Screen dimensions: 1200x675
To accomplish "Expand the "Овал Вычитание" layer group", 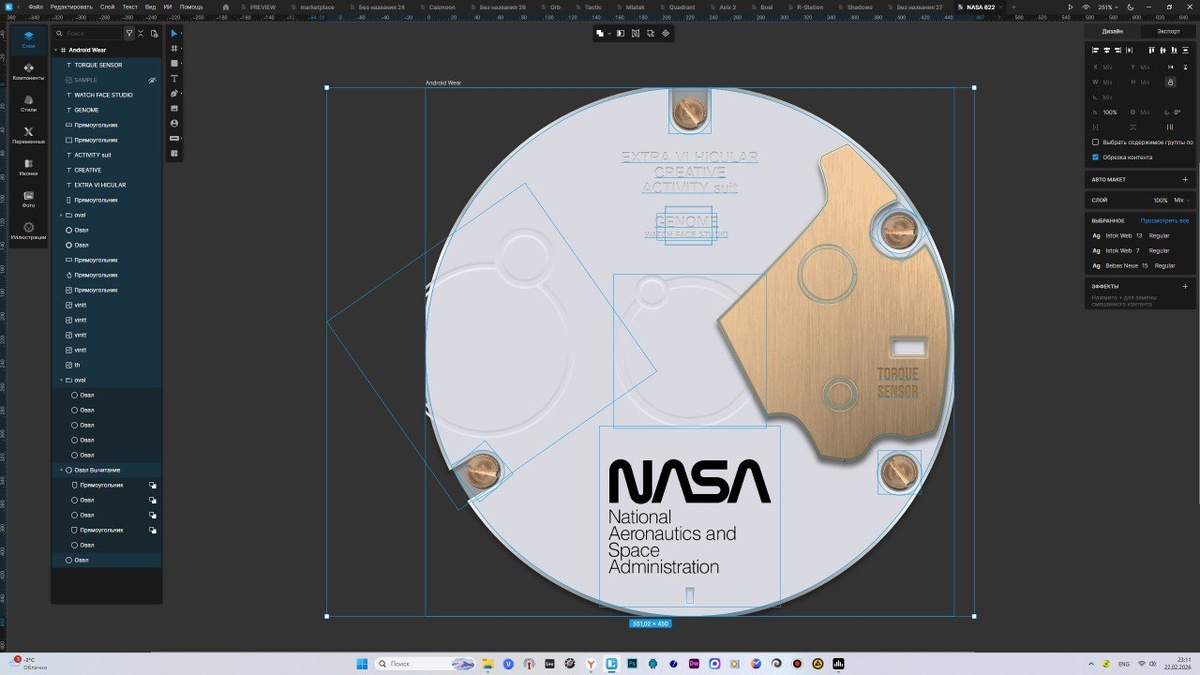I will click(61, 470).
